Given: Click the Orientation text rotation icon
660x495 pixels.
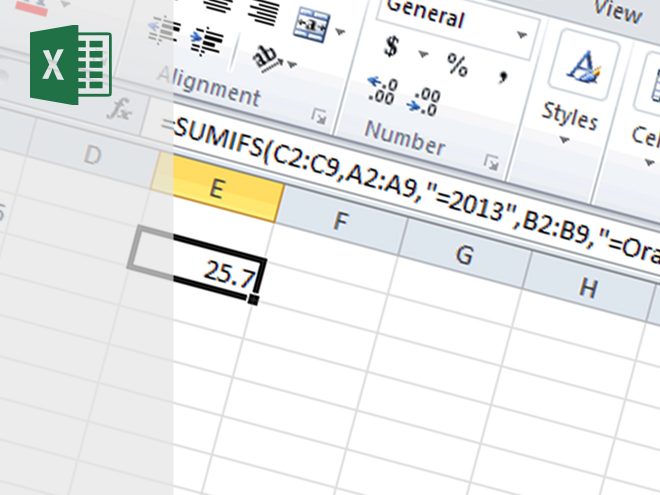Looking at the screenshot, I should click(x=266, y=58).
